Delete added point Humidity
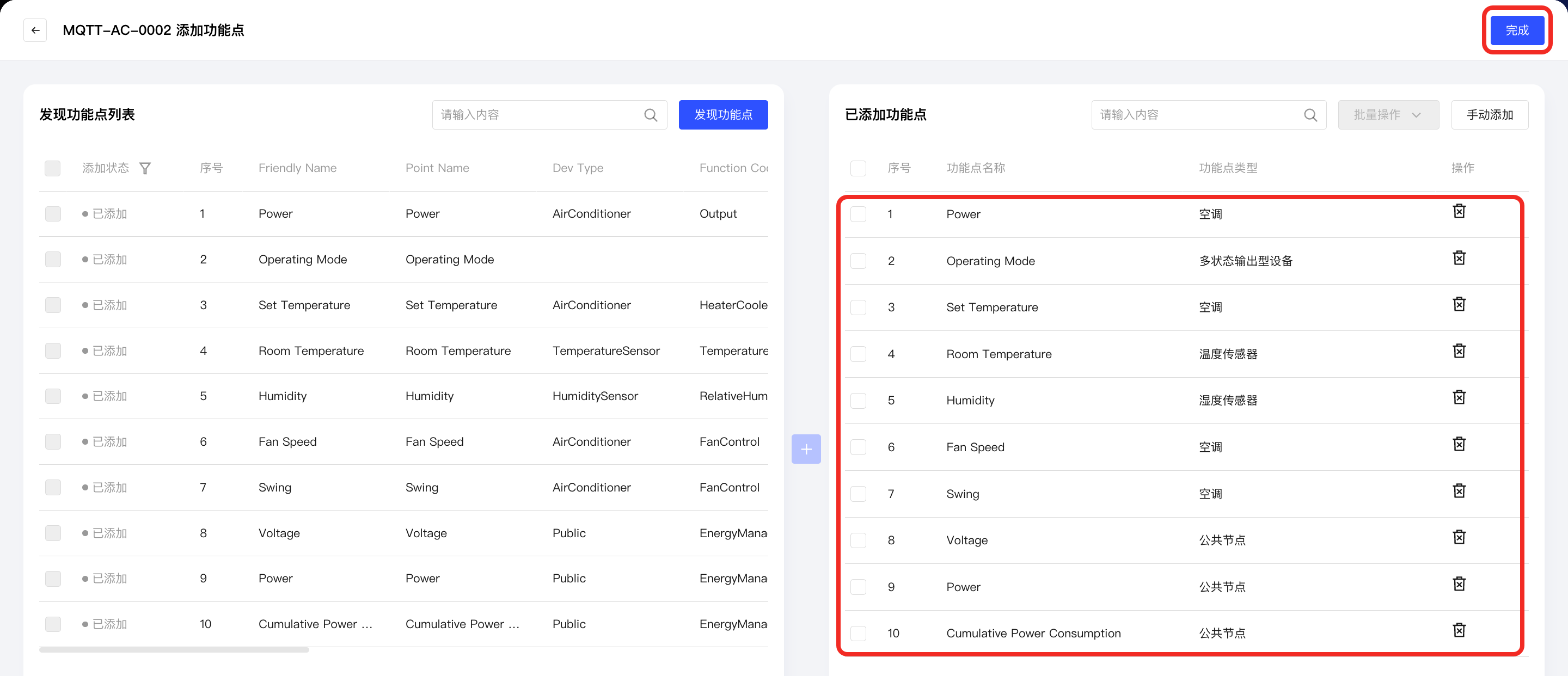Image resolution: width=1568 pixels, height=676 pixels. click(x=1459, y=397)
